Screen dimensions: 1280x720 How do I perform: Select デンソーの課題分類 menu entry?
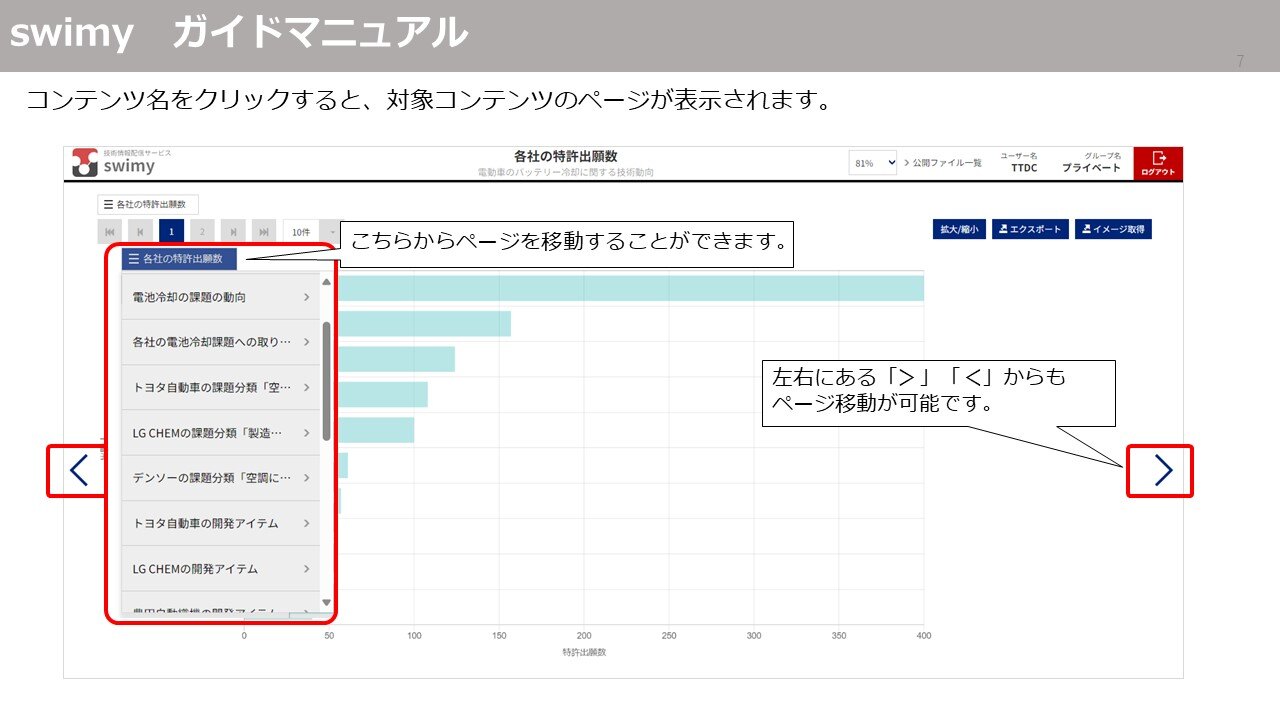click(220, 478)
